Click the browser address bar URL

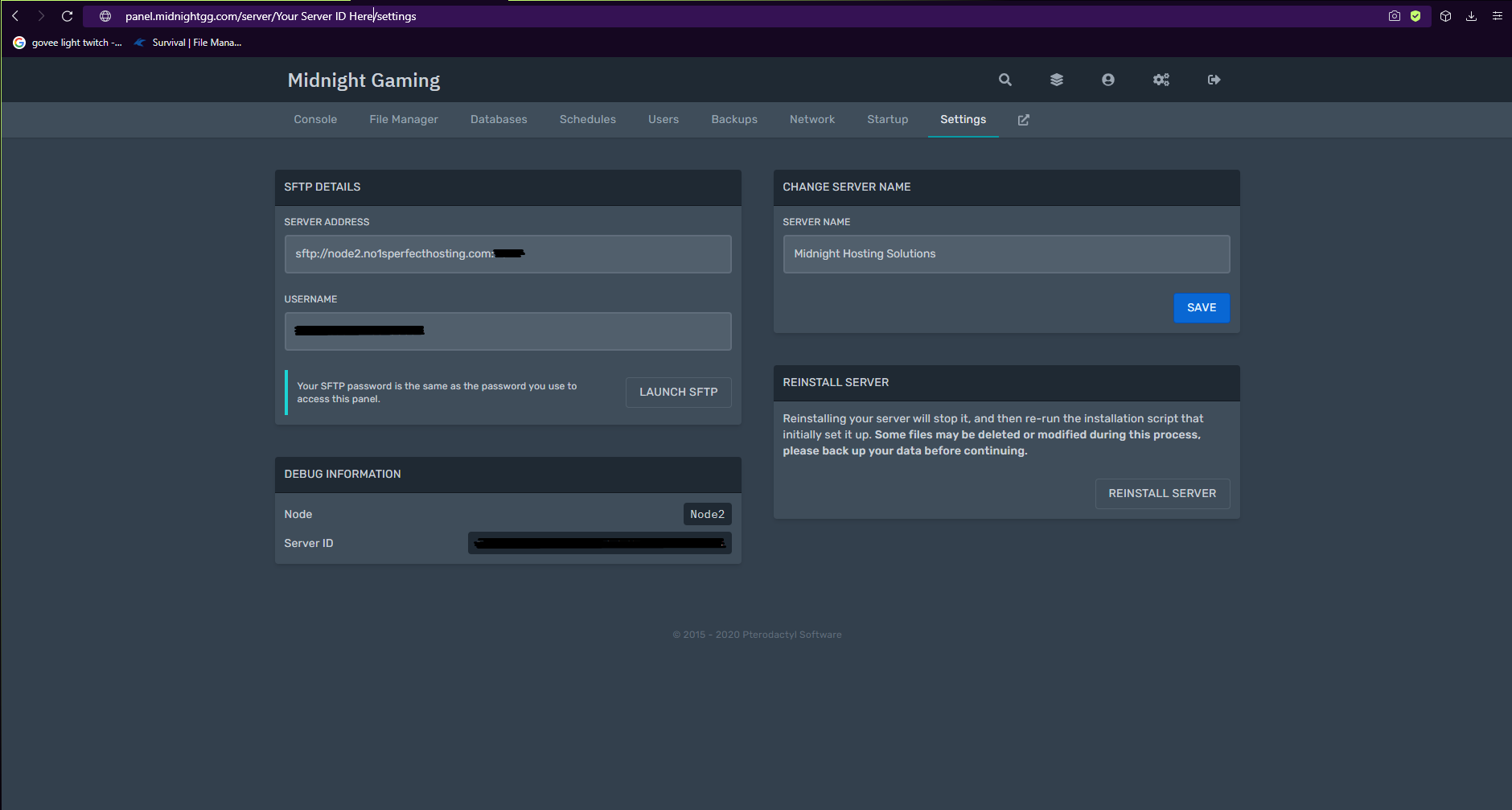(270, 16)
